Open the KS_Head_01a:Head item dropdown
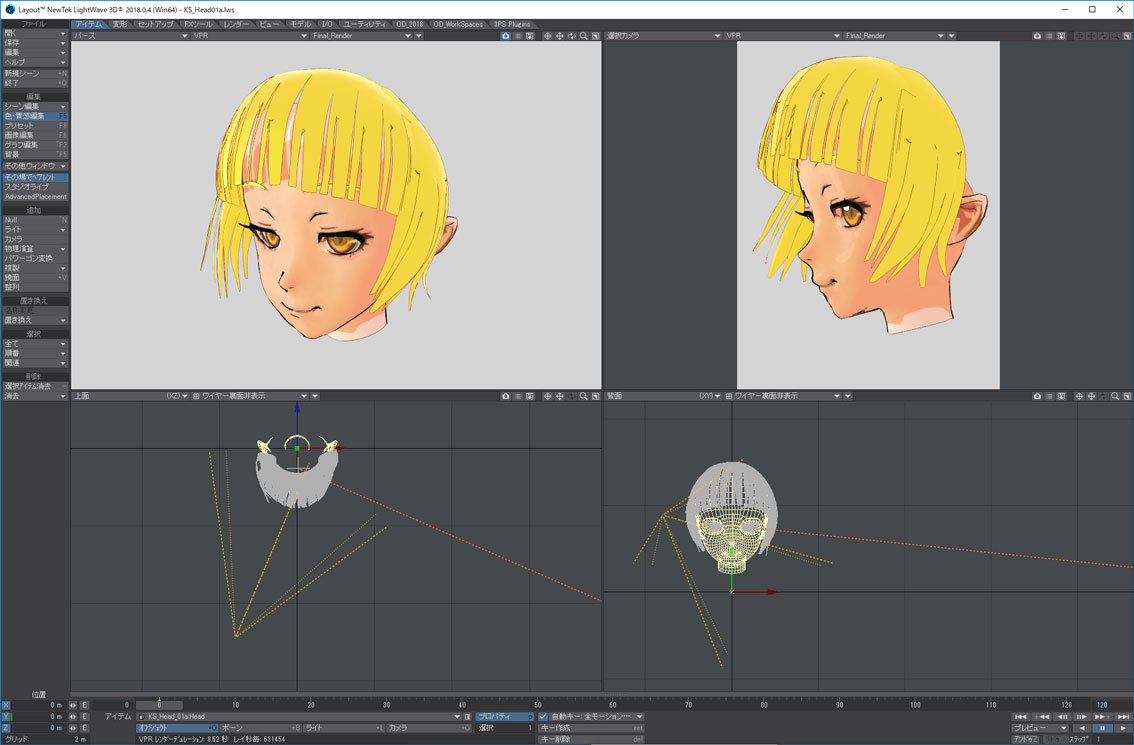1134x745 pixels. pyautogui.click(x=299, y=717)
